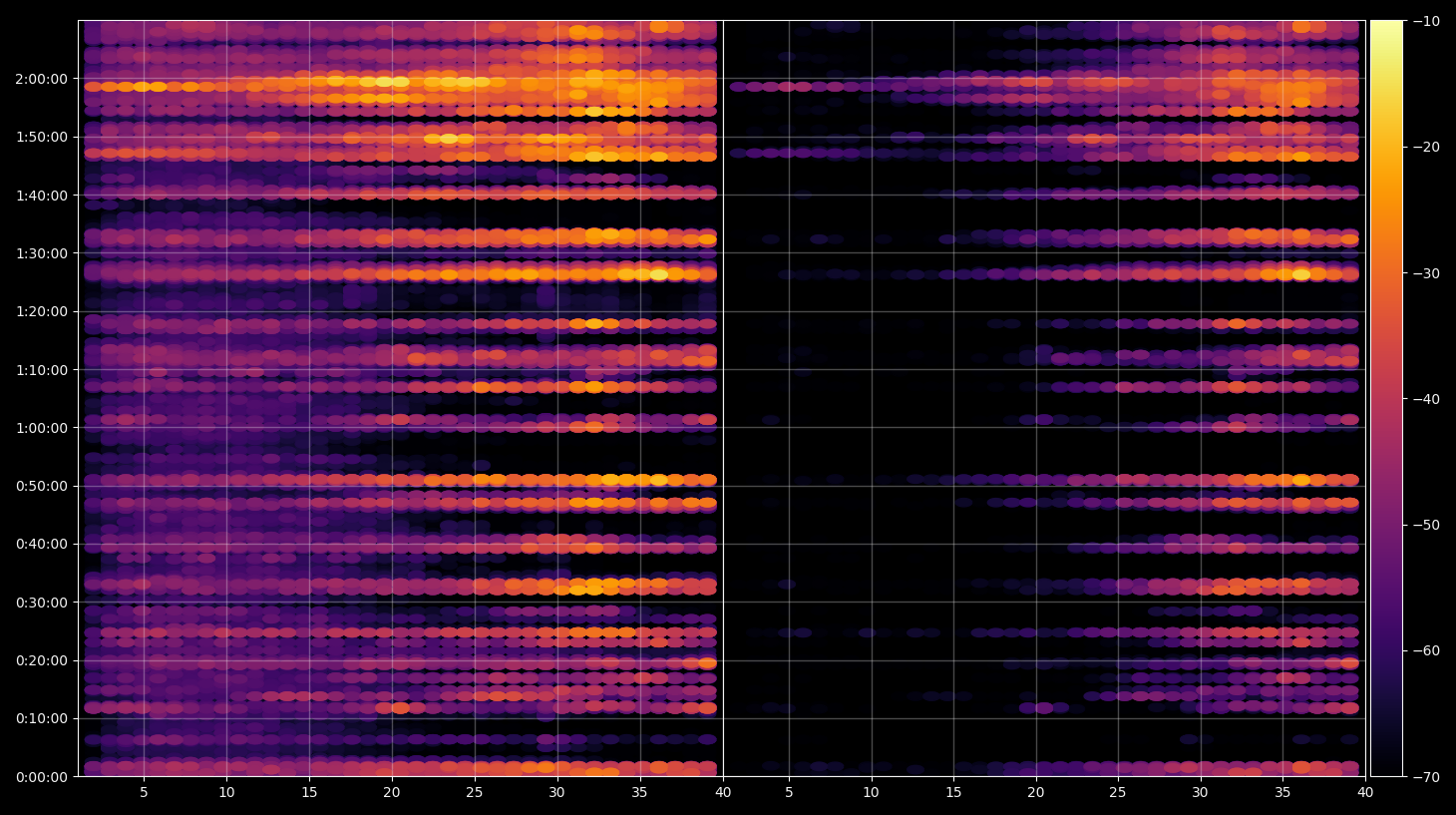Click the 0:40:00 y-axis label

[42, 544]
